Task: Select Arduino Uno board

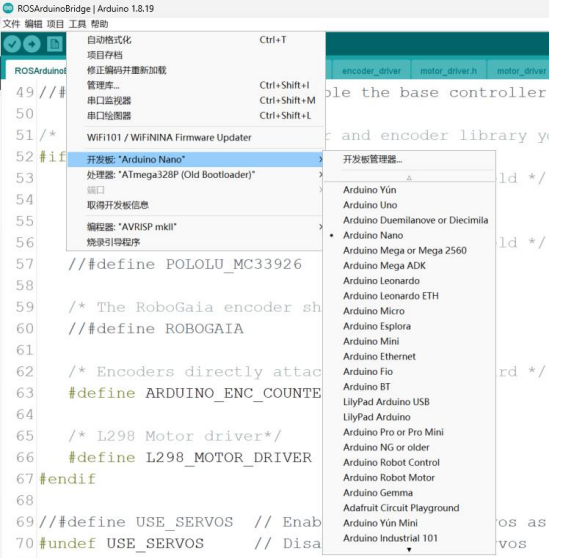Action: tap(409, 205)
